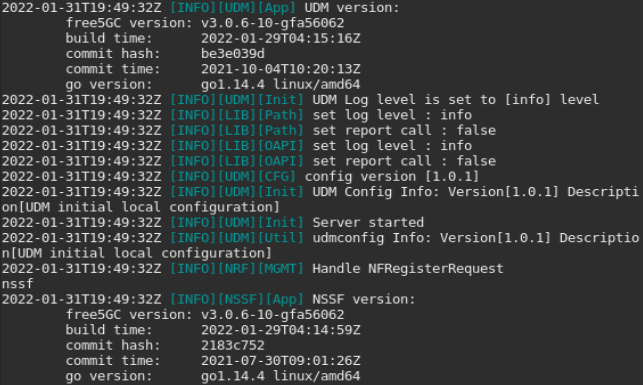Click the UDM commit hash be3e039d

(233, 53)
